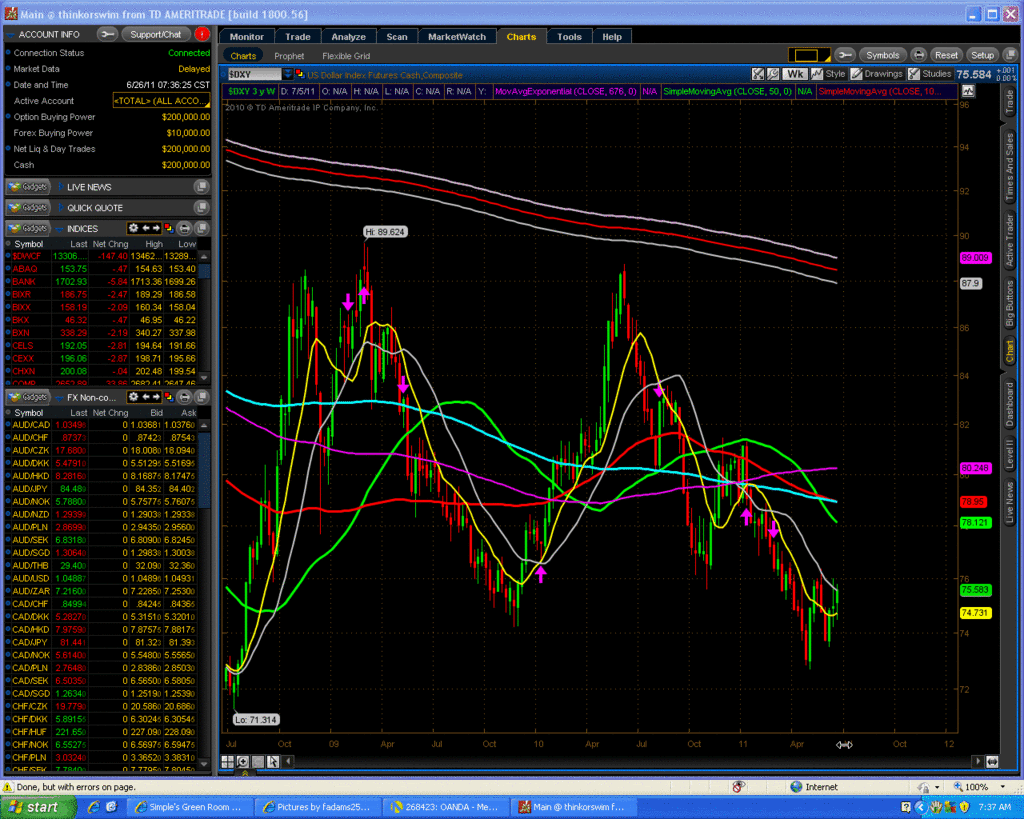Open the Flexible Grid sub-tab
This screenshot has height=819, width=1024.
[x=346, y=56]
